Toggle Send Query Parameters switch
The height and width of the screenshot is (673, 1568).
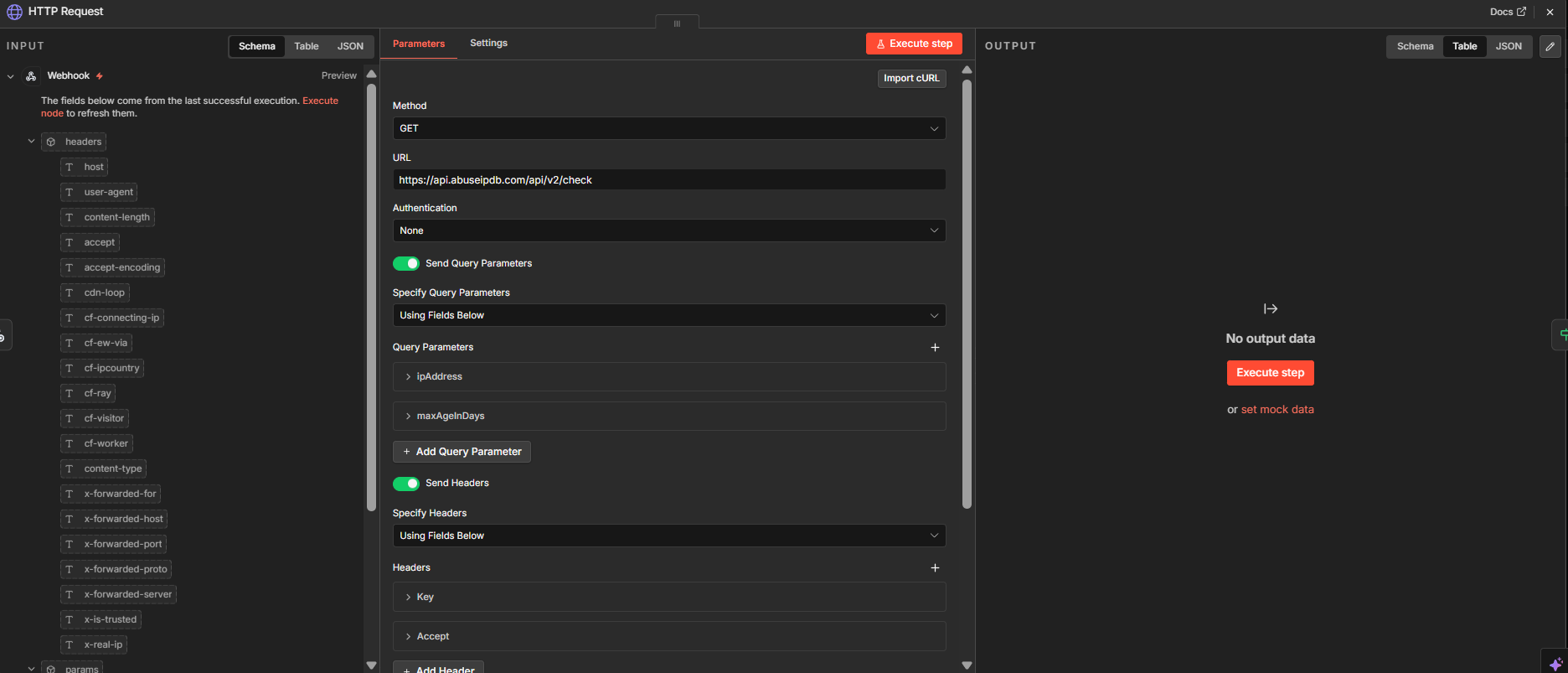406,264
